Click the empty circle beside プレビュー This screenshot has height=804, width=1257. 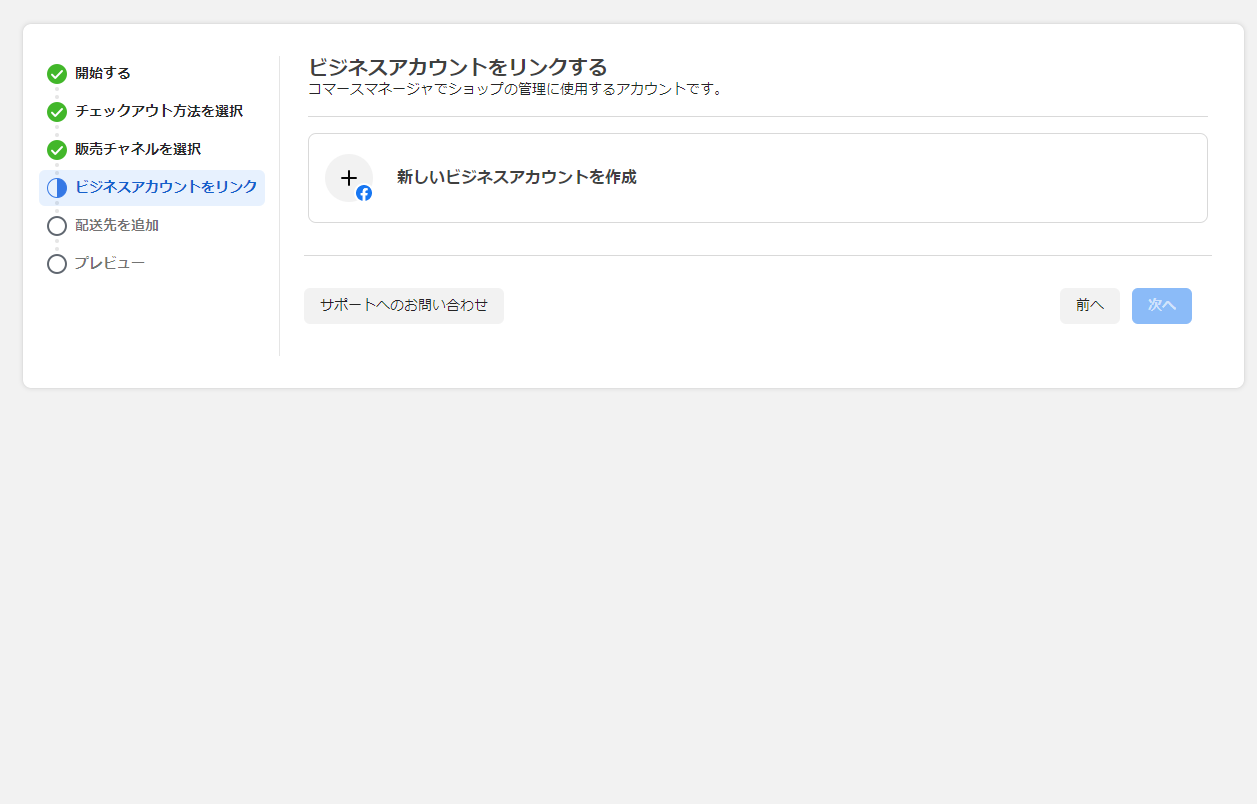57,264
